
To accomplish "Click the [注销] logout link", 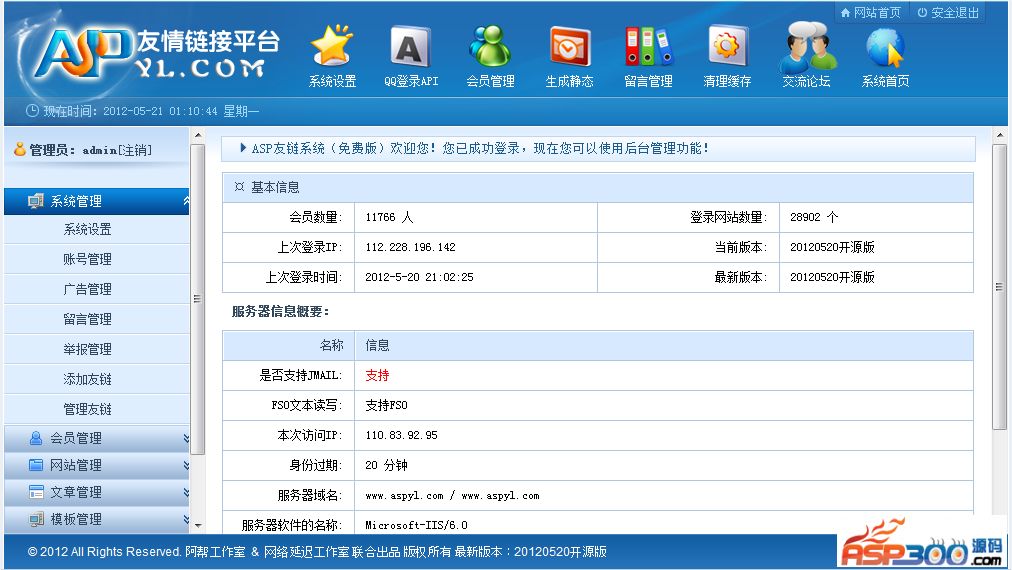I will (x=135, y=150).
